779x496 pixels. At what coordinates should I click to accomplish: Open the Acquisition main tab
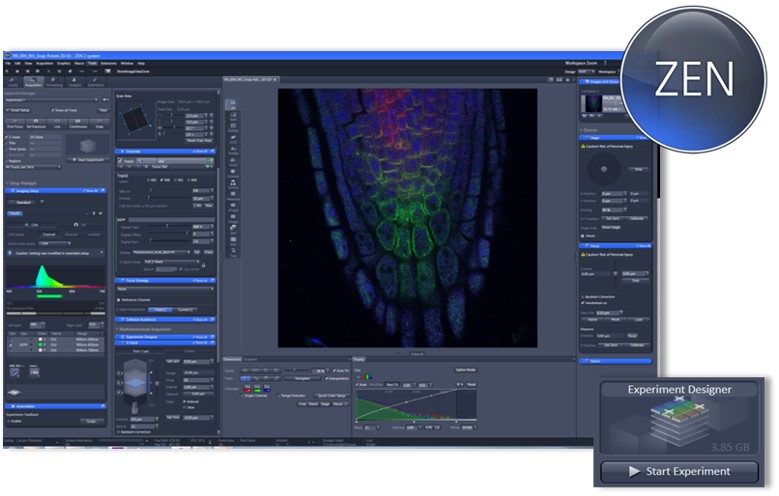(x=33, y=82)
